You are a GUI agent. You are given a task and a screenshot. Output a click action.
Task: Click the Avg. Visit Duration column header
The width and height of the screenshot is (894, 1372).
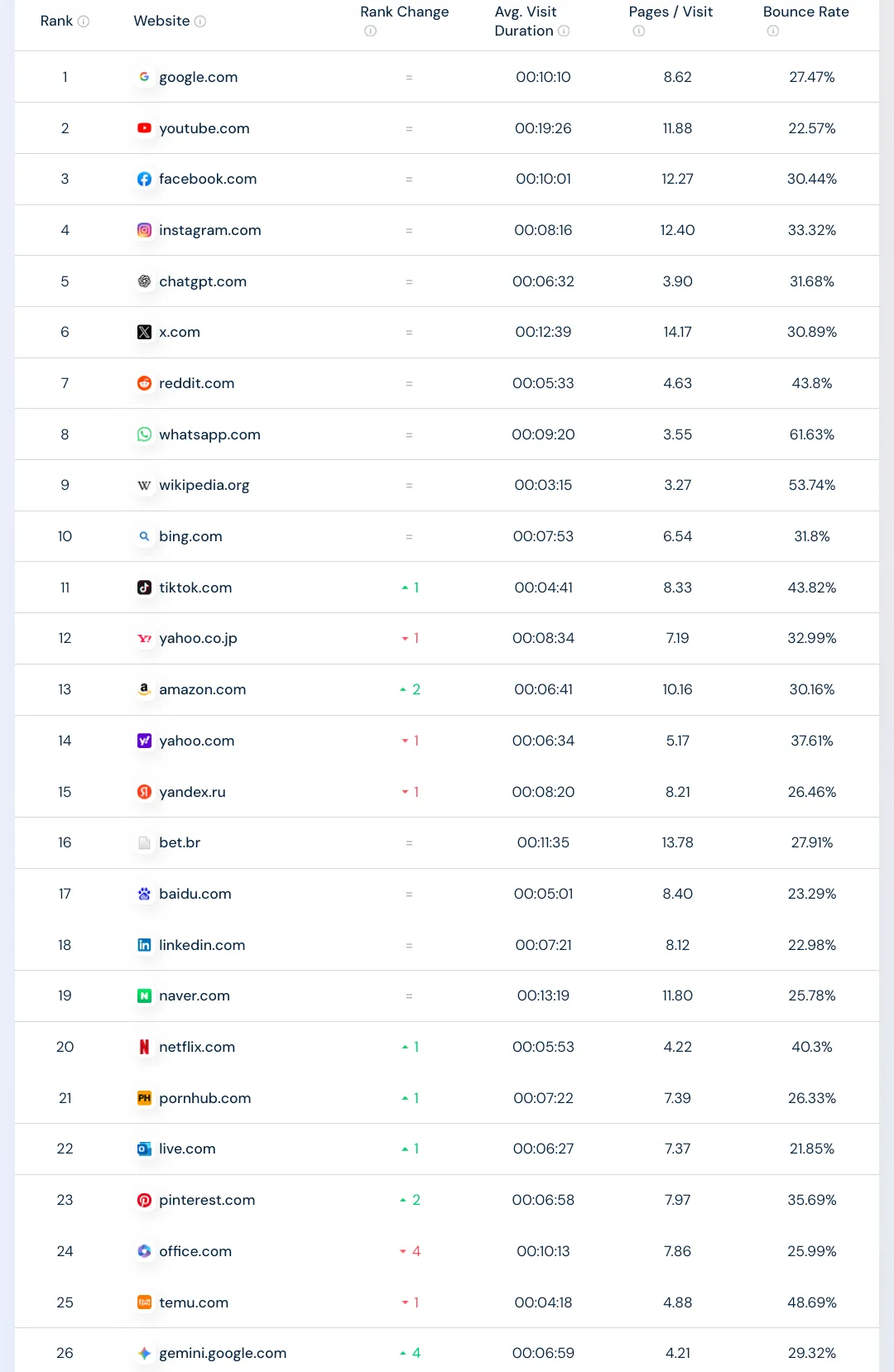tap(525, 21)
